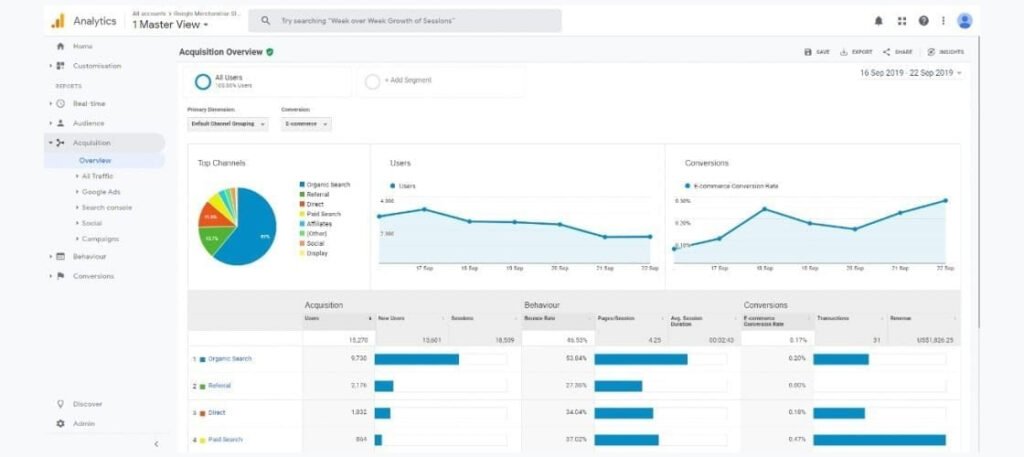Click the Home icon in sidebar
The width and height of the screenshot is (1024, 457).
(61, 47)
